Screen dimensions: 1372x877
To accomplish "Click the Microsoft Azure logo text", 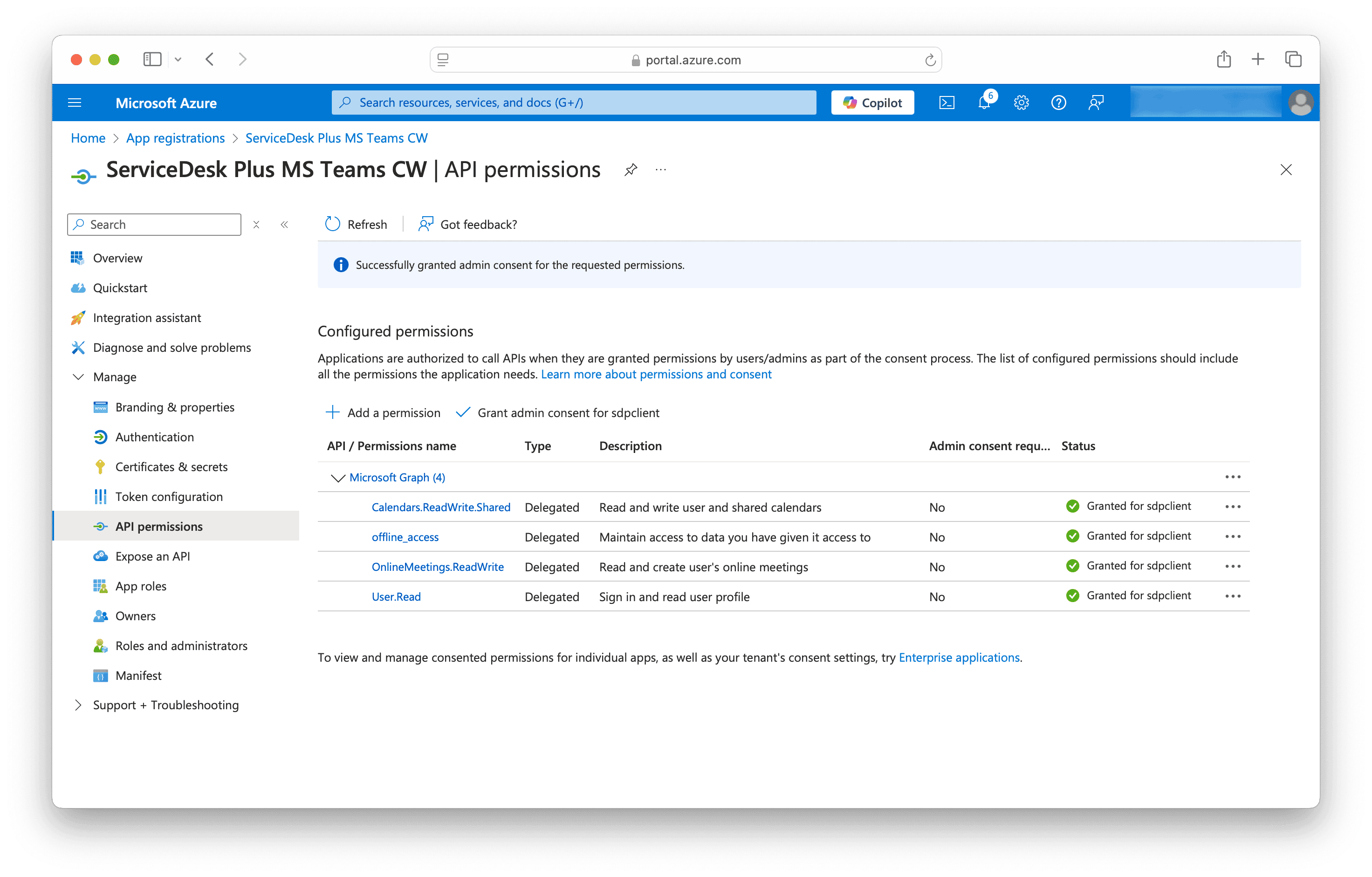I will tap(166, 103).
